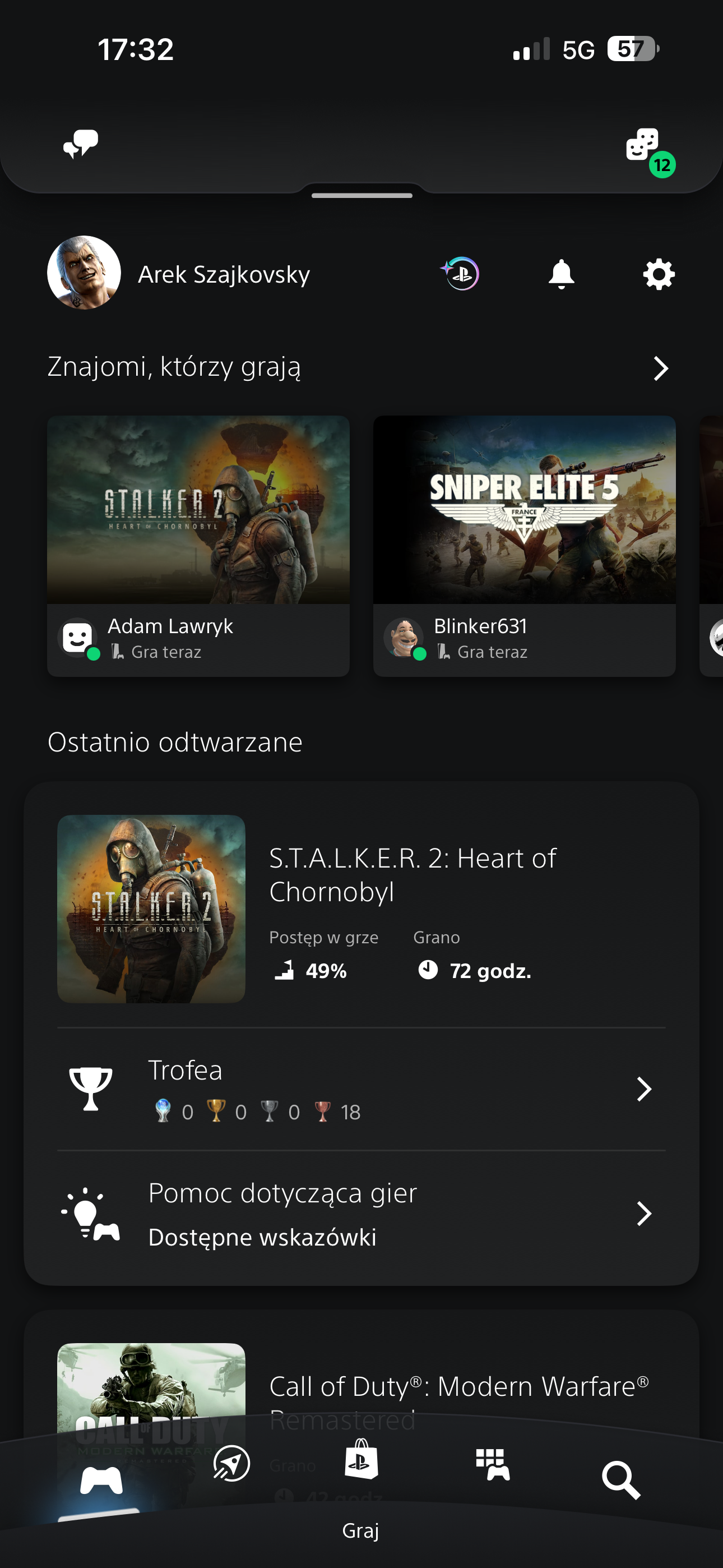Expand the Znajomi, którzy grają list
Viewport: 723px width, 1568px height.
click(x=660, y=368)
